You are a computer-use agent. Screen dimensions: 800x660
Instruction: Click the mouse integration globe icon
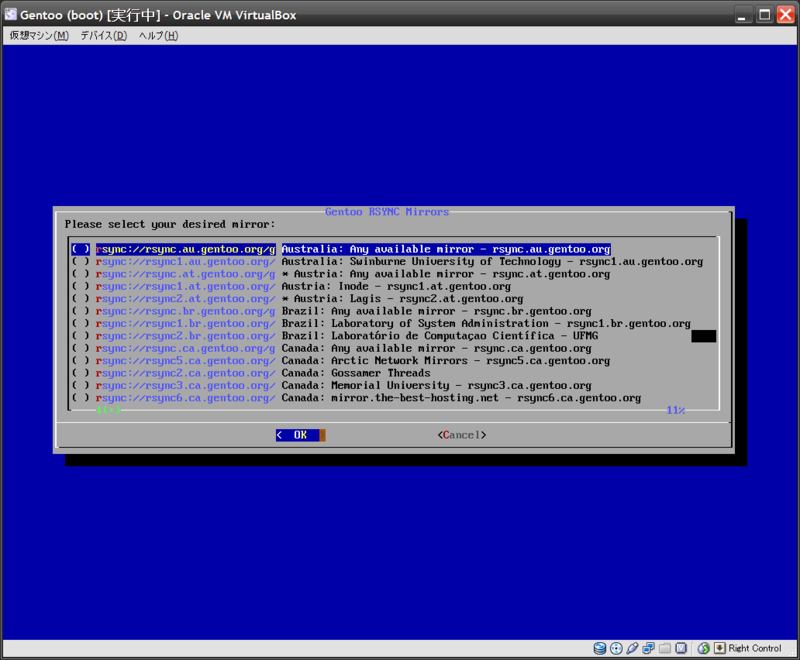(x=704, y=648)
